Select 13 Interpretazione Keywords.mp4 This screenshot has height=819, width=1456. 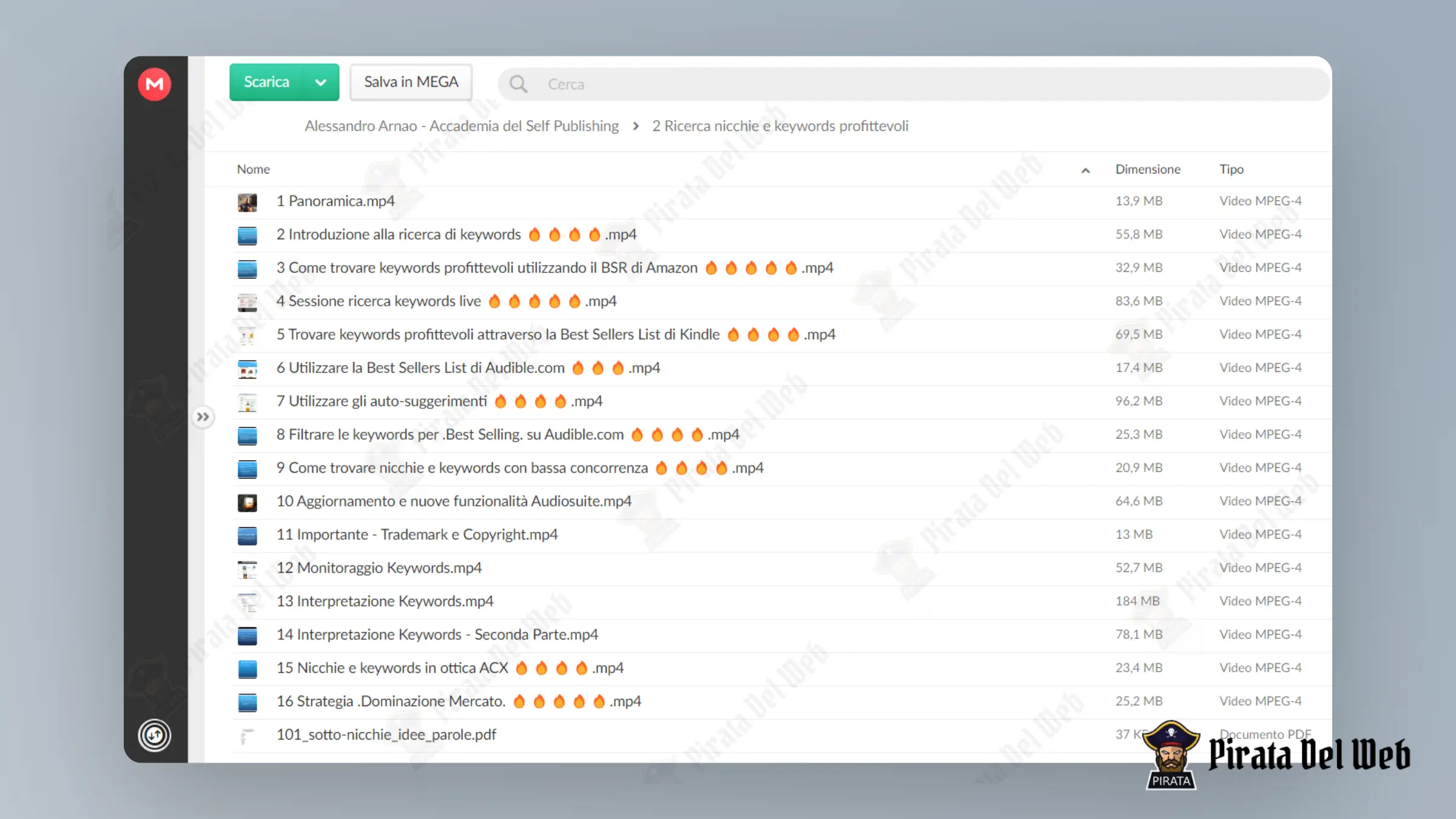coord(385,601)
